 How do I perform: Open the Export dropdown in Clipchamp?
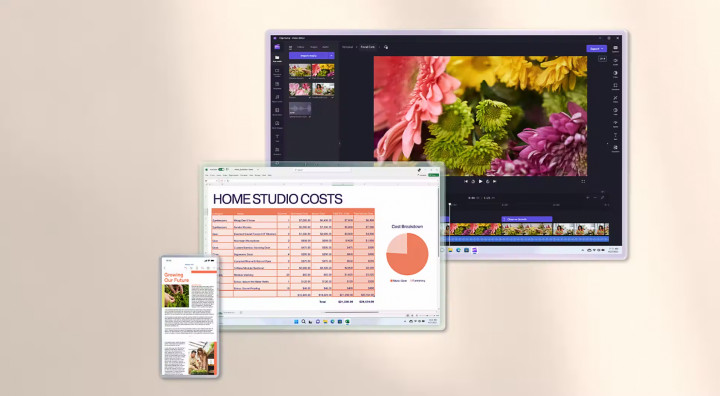pyautogui.click(x=596, y=48)
